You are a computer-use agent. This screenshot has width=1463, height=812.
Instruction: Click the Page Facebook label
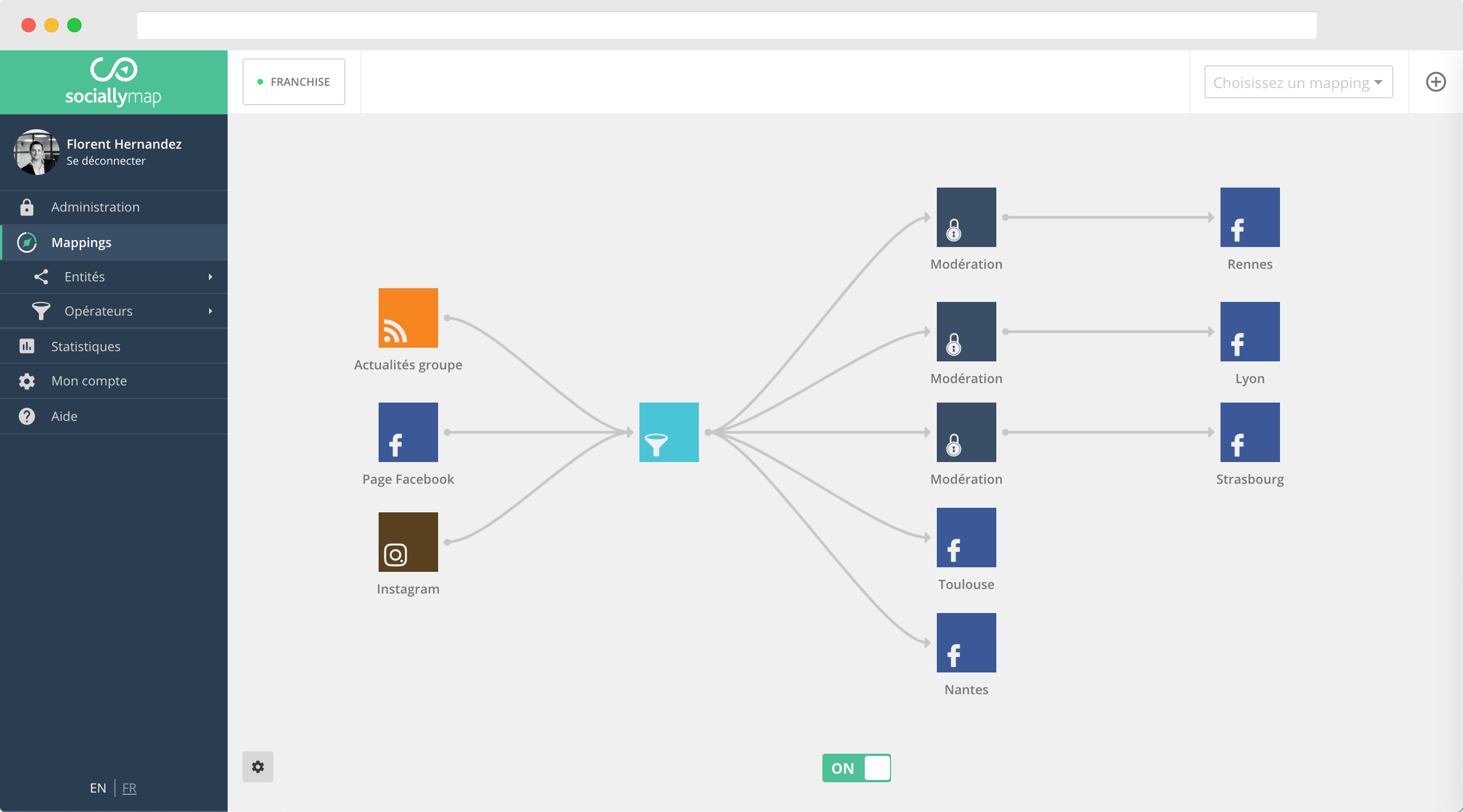(408, 479)
